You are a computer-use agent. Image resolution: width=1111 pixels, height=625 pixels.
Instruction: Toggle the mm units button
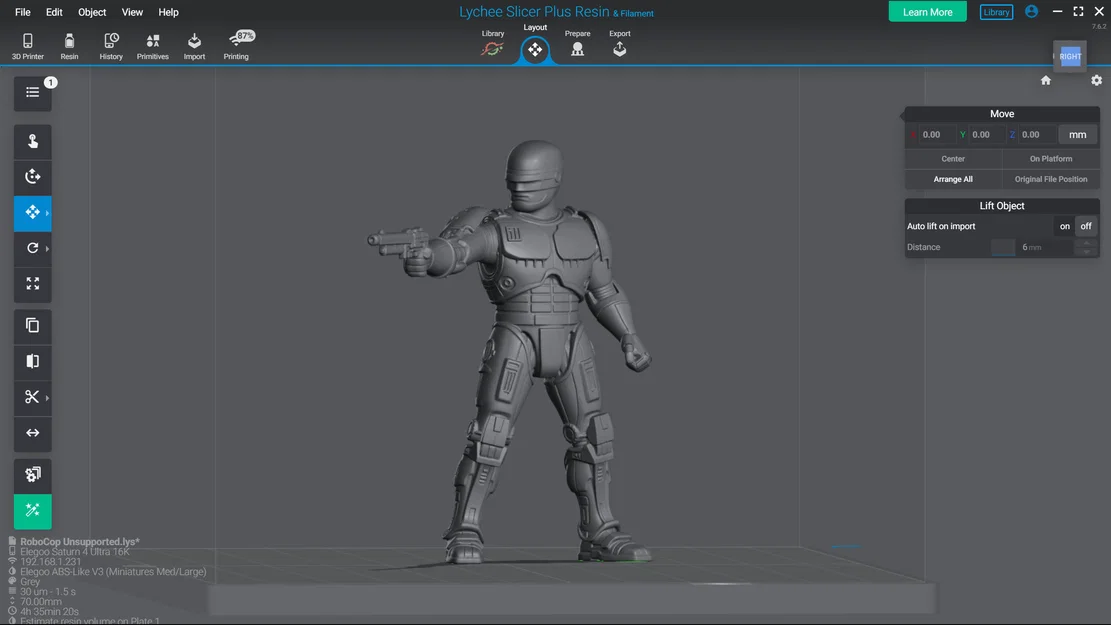coord(1078,135)
